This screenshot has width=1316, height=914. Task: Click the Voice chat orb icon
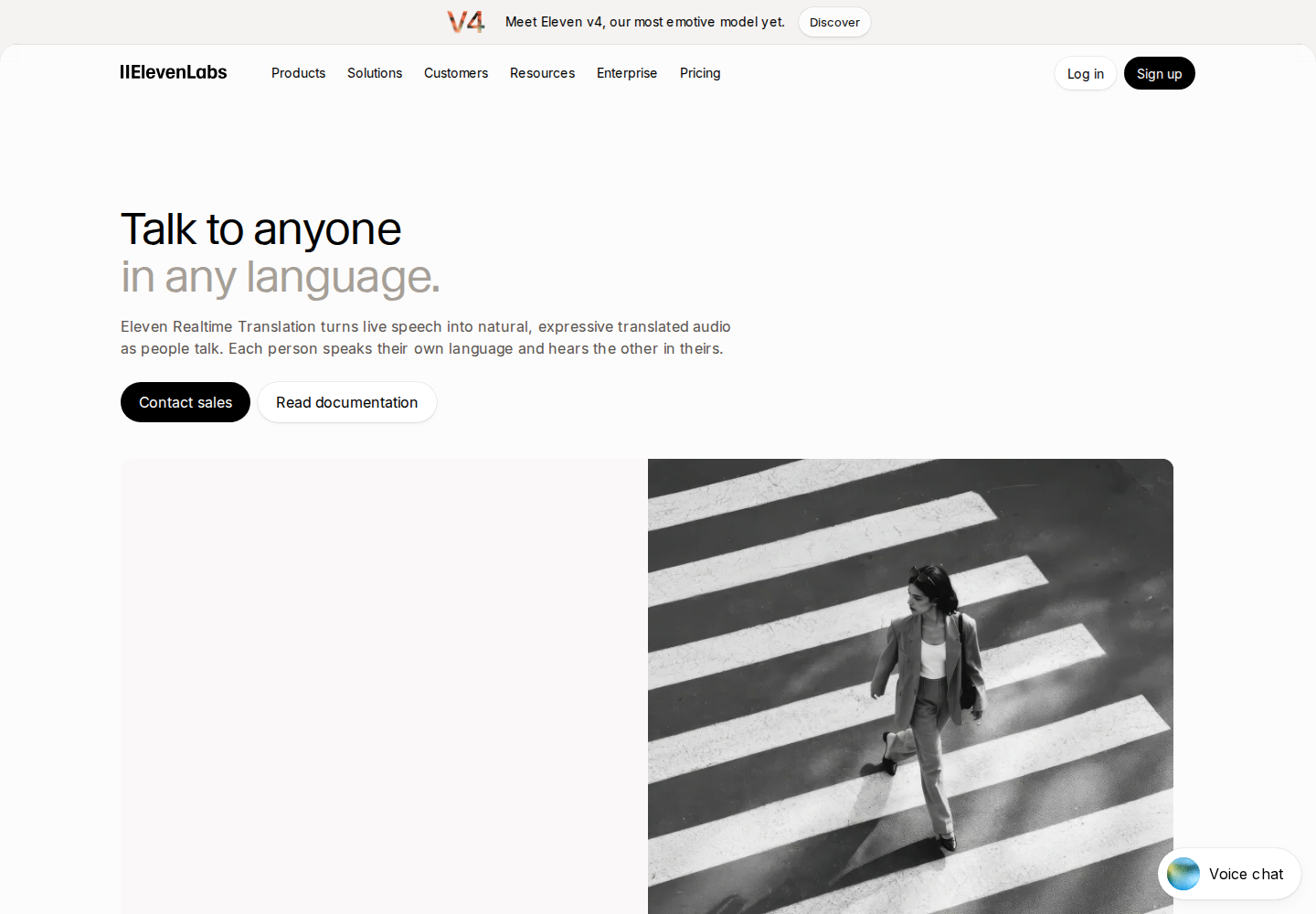pyautogui.click(x=1183, y=874)
